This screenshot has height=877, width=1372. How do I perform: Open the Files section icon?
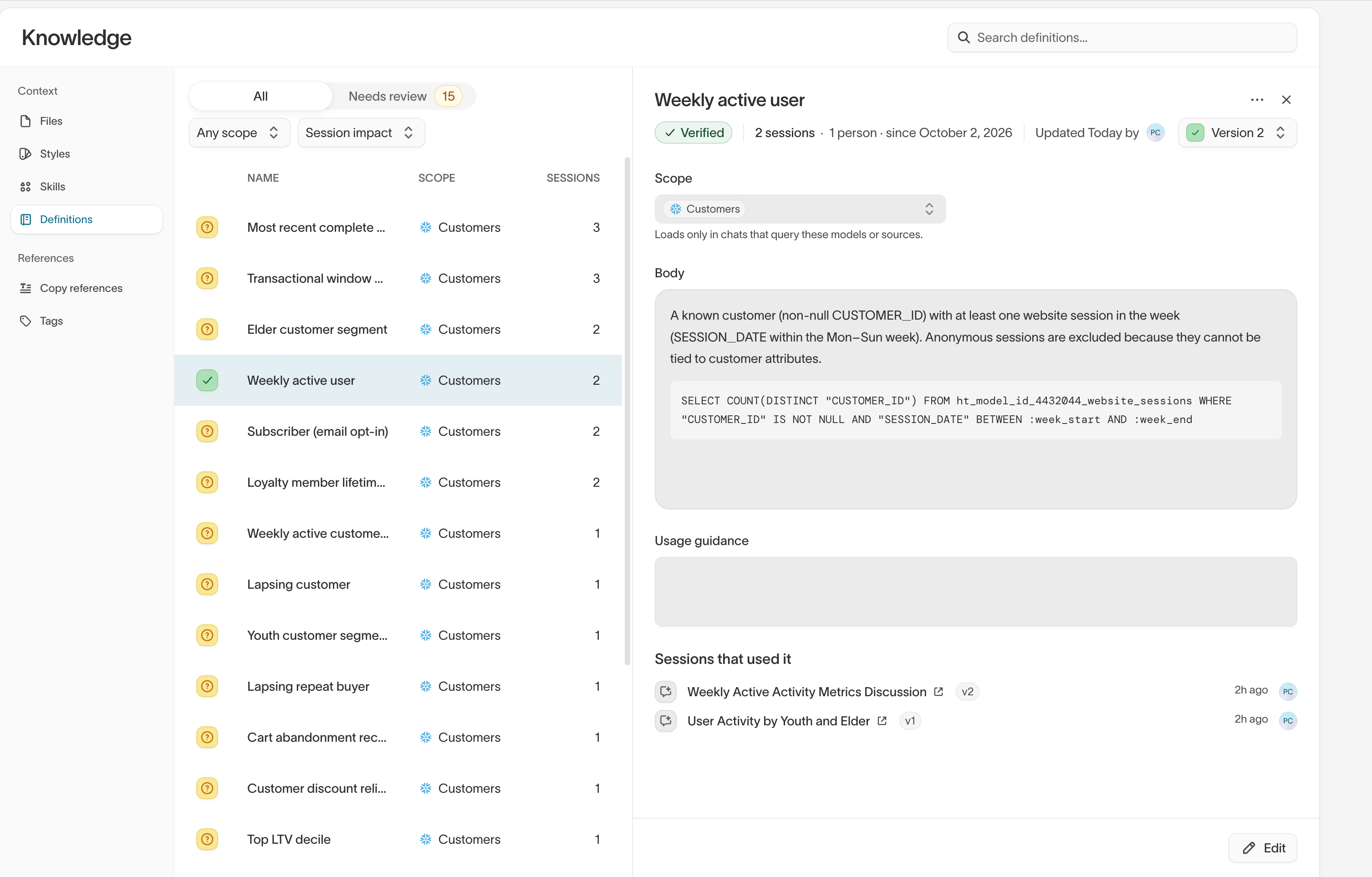pyautogui.click(x=26, y=121)
